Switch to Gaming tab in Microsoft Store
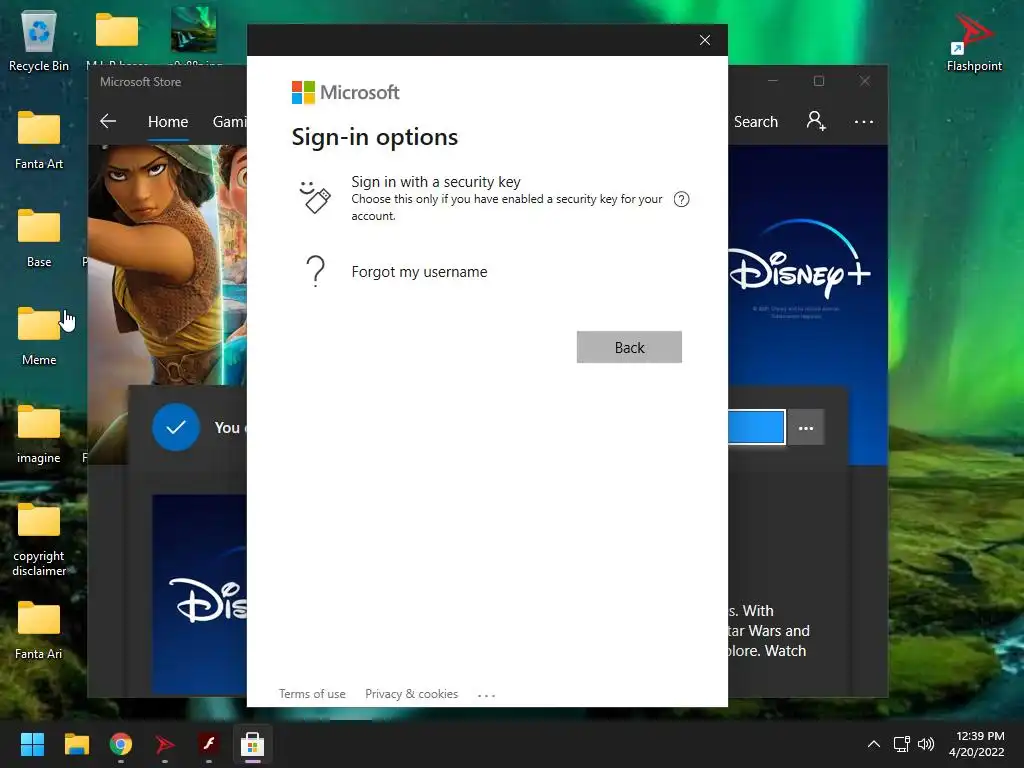Image resolution: width=1024 pixels, height=768 pixels. tap(229, 122)
